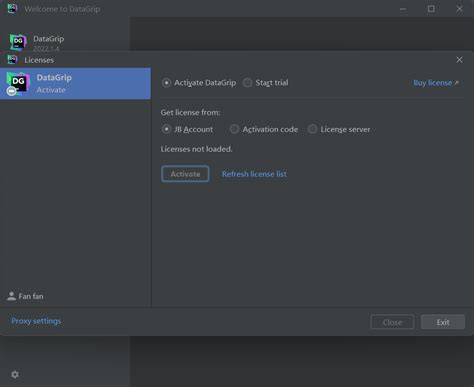Open the Buy license link
The height and width of the screenshot is (387, 474).
pyautogui.click(x=436, y=83)
